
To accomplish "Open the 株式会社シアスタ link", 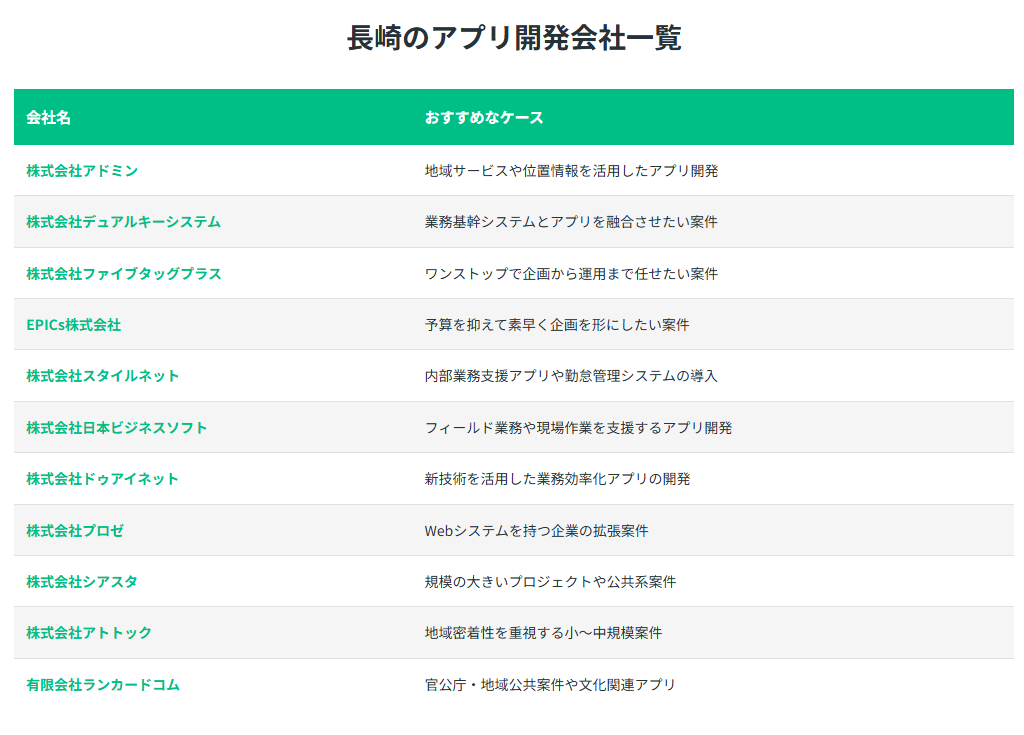I will (x=82, y=582).
